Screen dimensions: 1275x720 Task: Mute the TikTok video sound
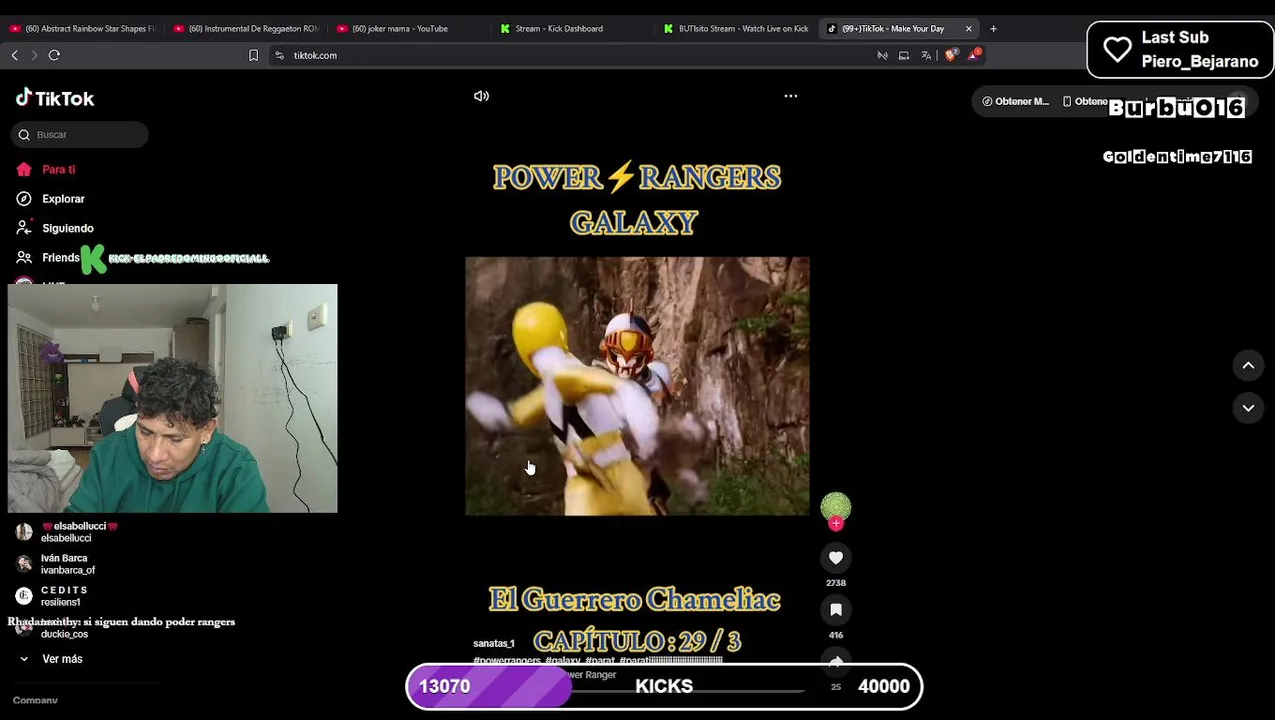(x=481, y=96)
